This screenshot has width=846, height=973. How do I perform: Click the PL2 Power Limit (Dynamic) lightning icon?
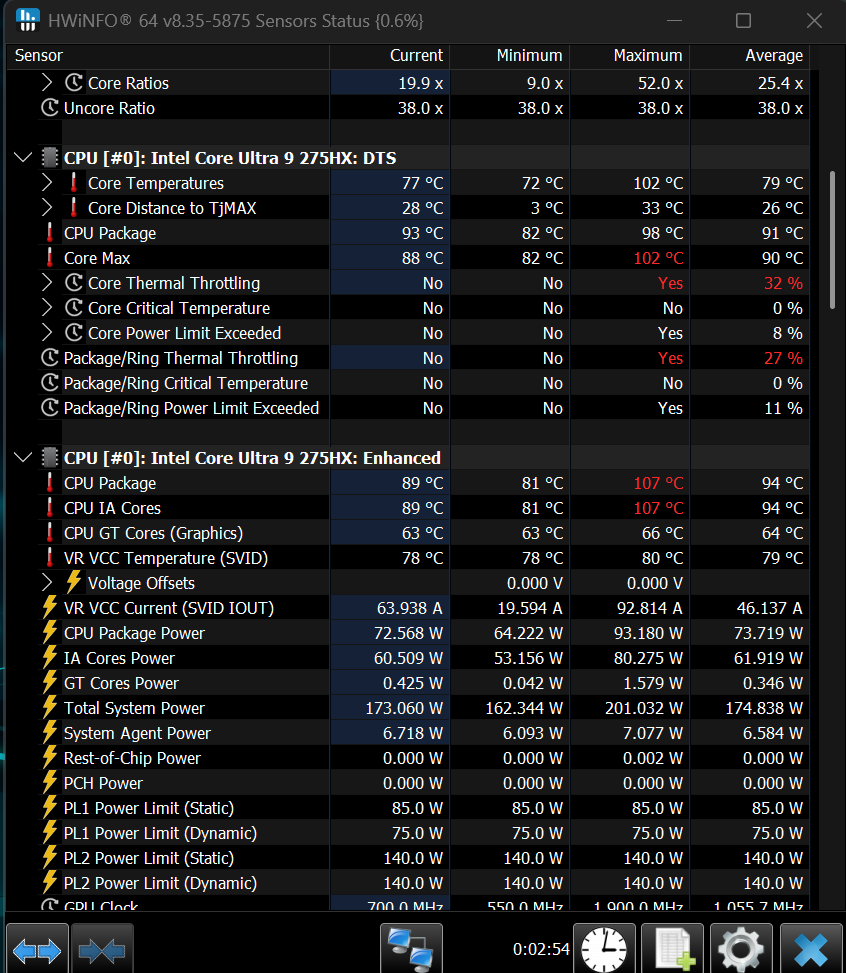[x=50, y=883]
